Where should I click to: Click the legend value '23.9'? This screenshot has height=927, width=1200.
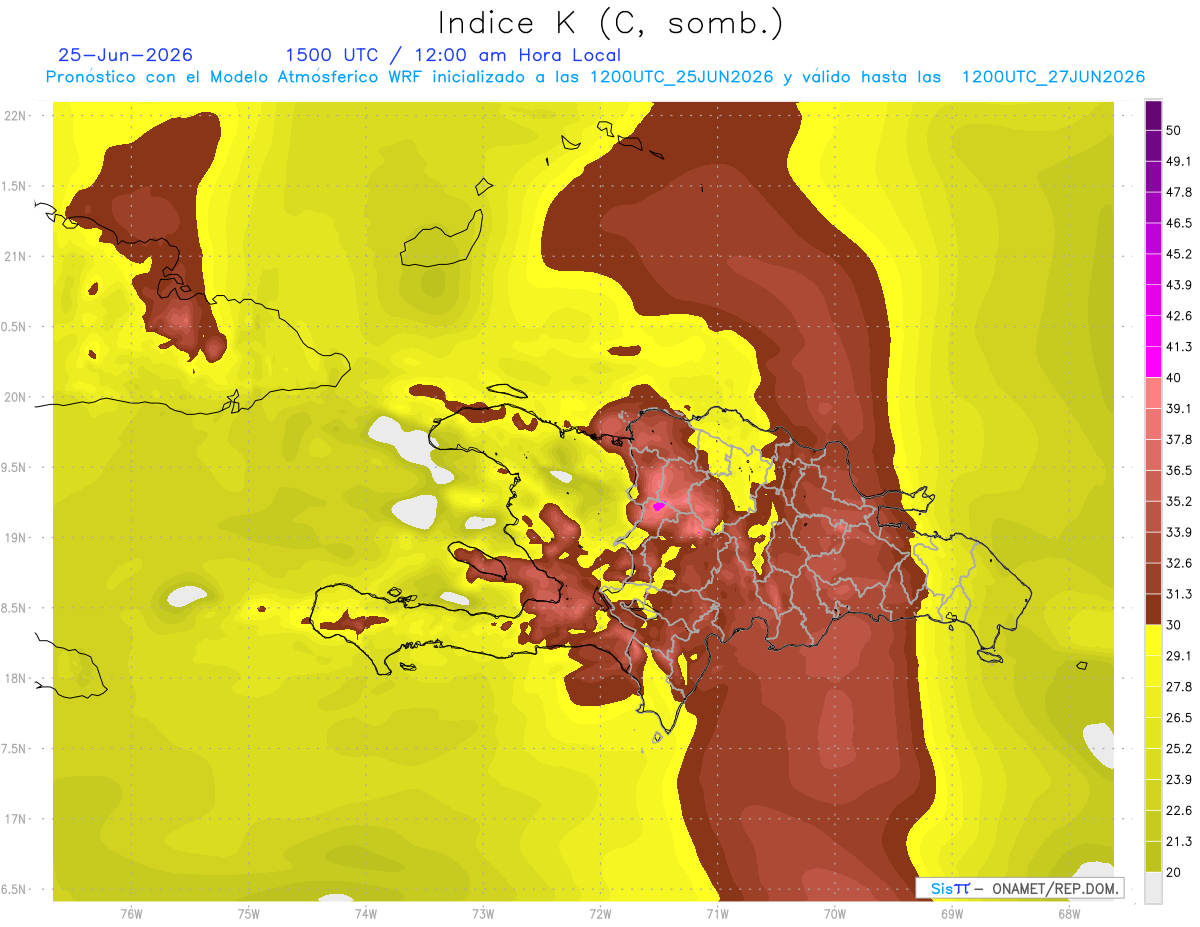[x=1178, y=780]
